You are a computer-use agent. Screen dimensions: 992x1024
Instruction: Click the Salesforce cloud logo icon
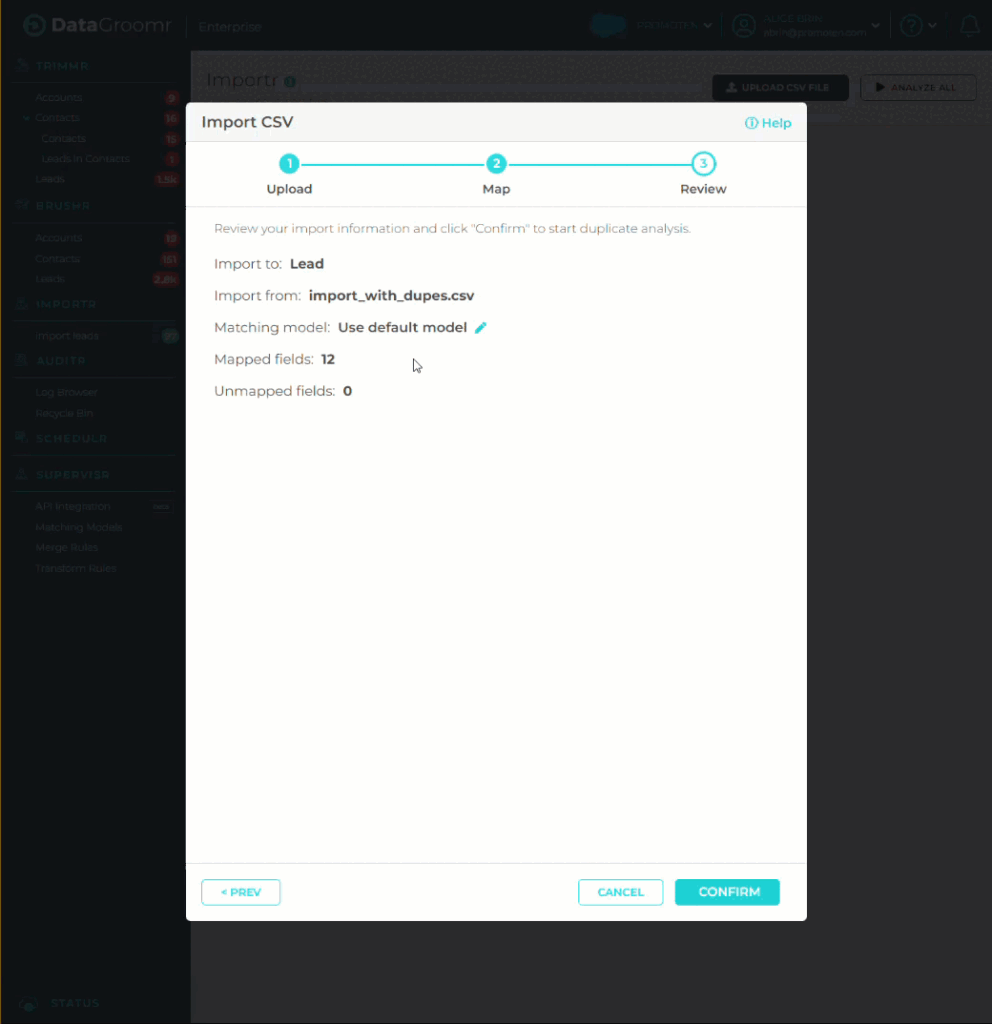click(607, 26)
